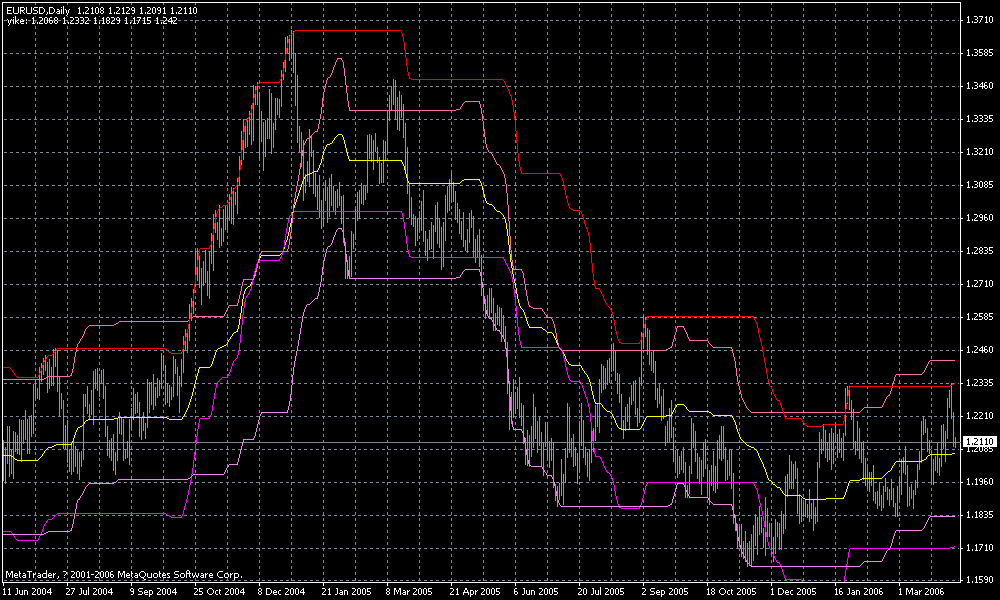The width and height of the screenshot is (1000, 600).
Task: Select the 1.1835 price level label
Action: tap(980, 515)
